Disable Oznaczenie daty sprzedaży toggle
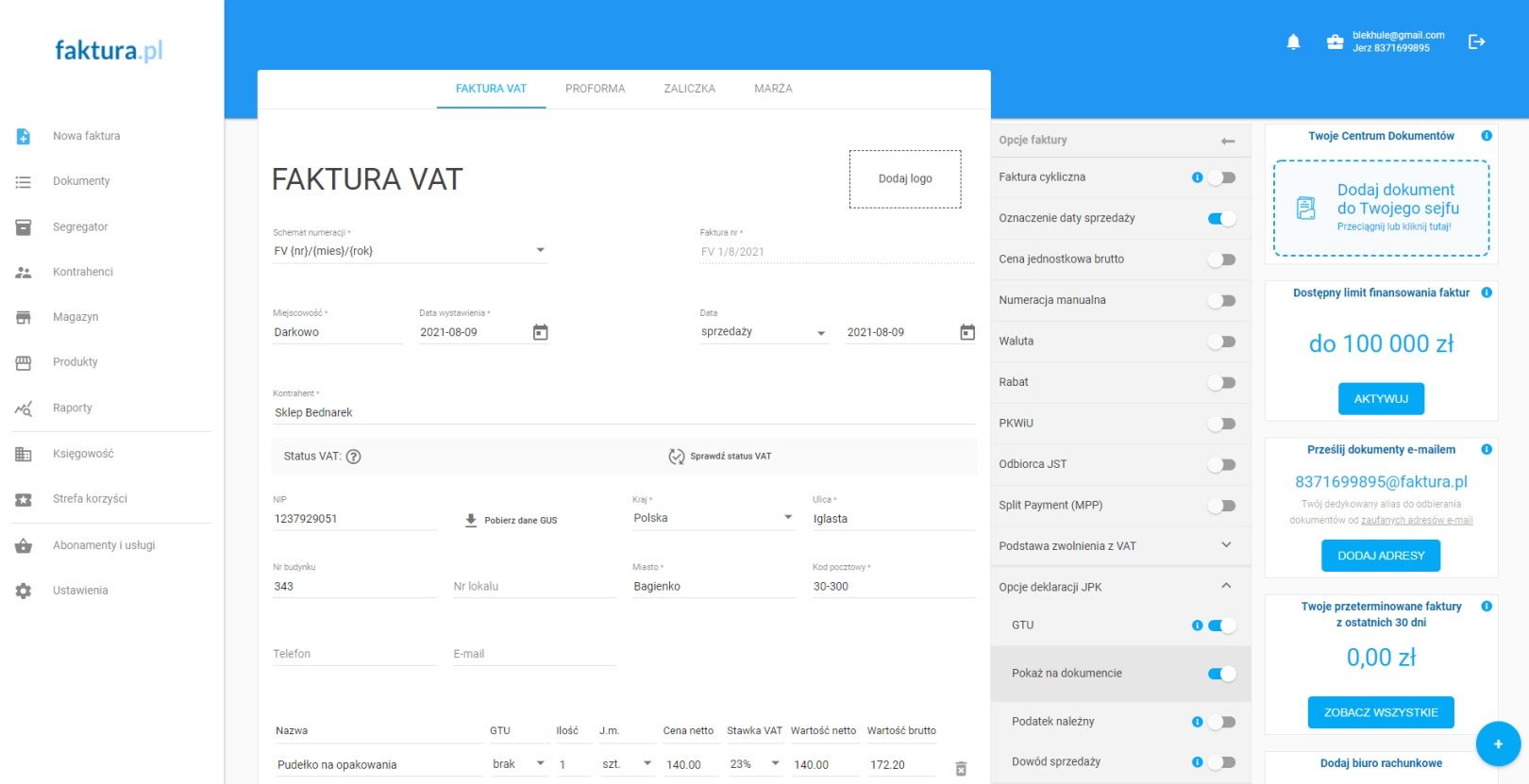This screenshot has width=1529, height=784. tap(1222, 219)
